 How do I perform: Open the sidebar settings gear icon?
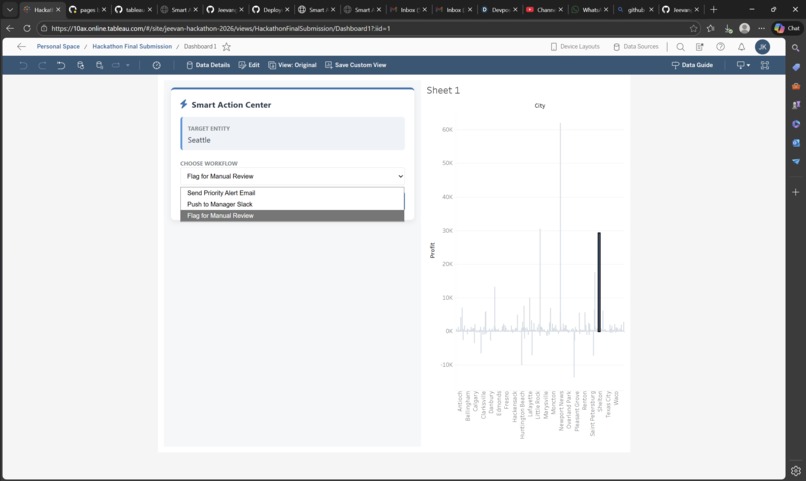(x=796, y=471)
